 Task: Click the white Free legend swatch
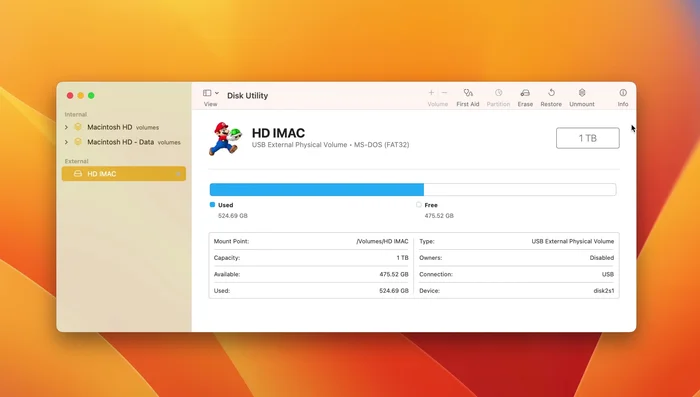(x=418, y=205)
